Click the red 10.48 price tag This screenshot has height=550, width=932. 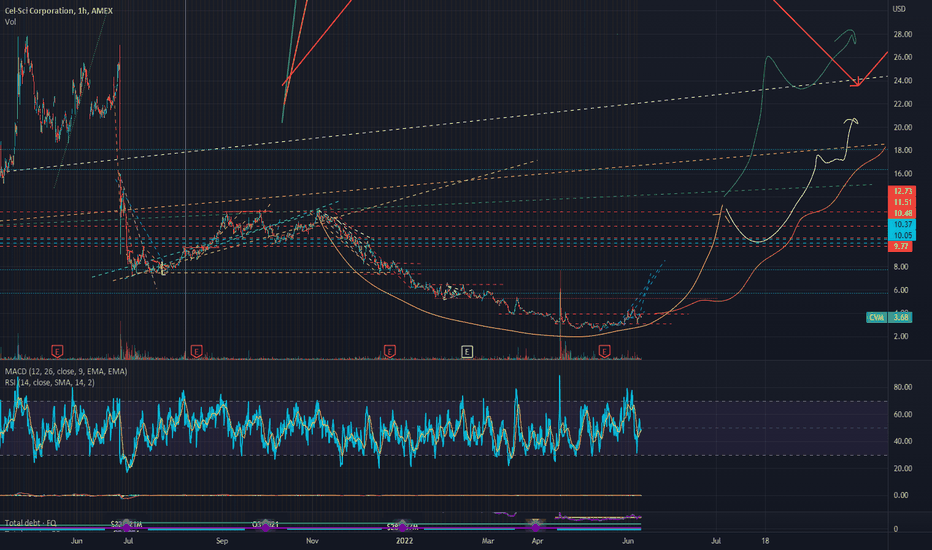click(x=902, y=213)
